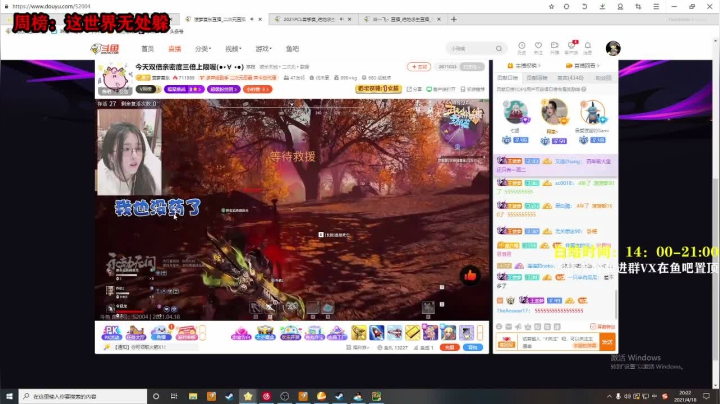
Task: Open the user profile avatar
Action: pyautogui.click(x=613, y=48)
